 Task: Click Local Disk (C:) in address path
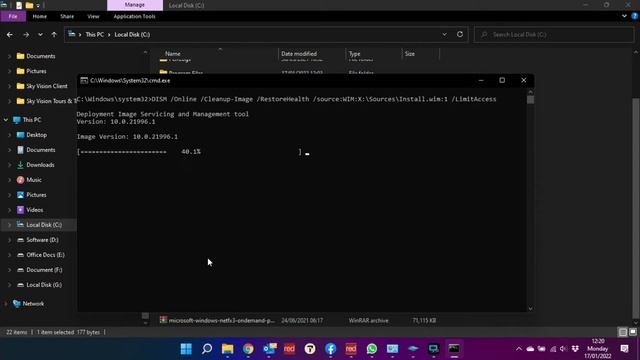tap(132, 35)
